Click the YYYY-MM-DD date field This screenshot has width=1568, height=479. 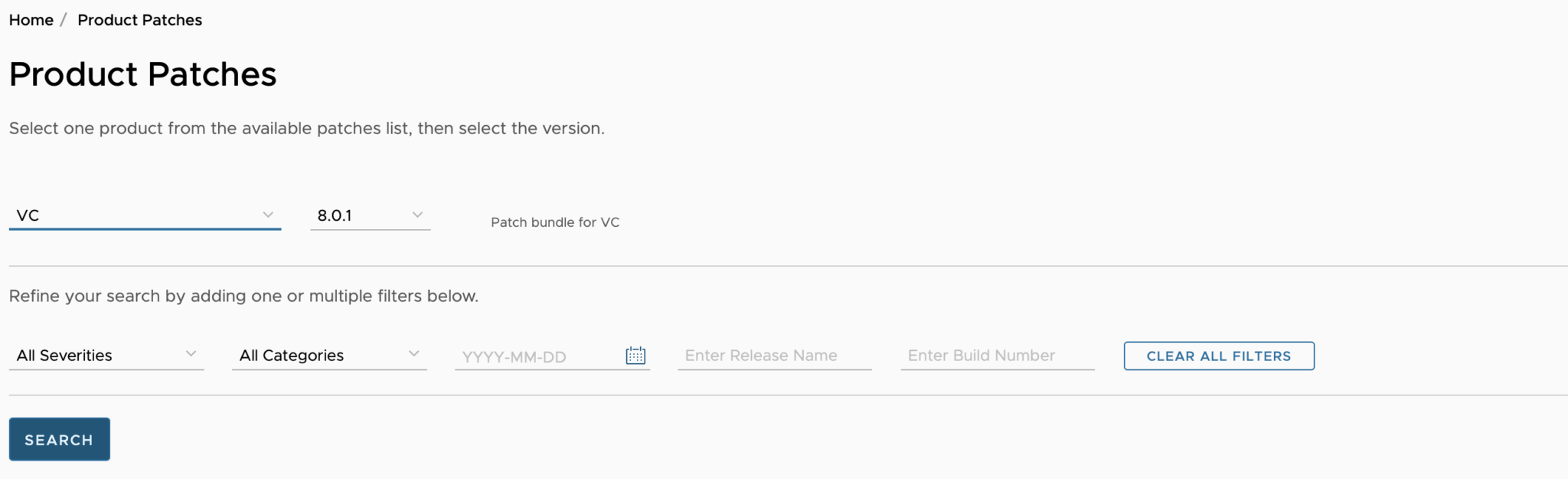(x=536, y=356)
